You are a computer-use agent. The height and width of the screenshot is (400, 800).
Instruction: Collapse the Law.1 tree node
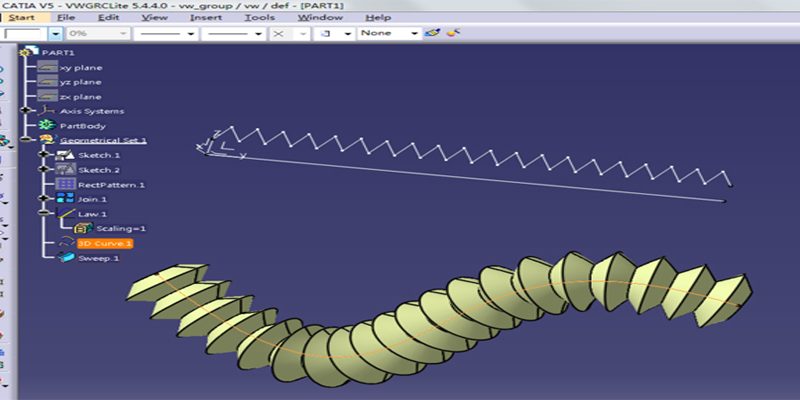[43, 214]
